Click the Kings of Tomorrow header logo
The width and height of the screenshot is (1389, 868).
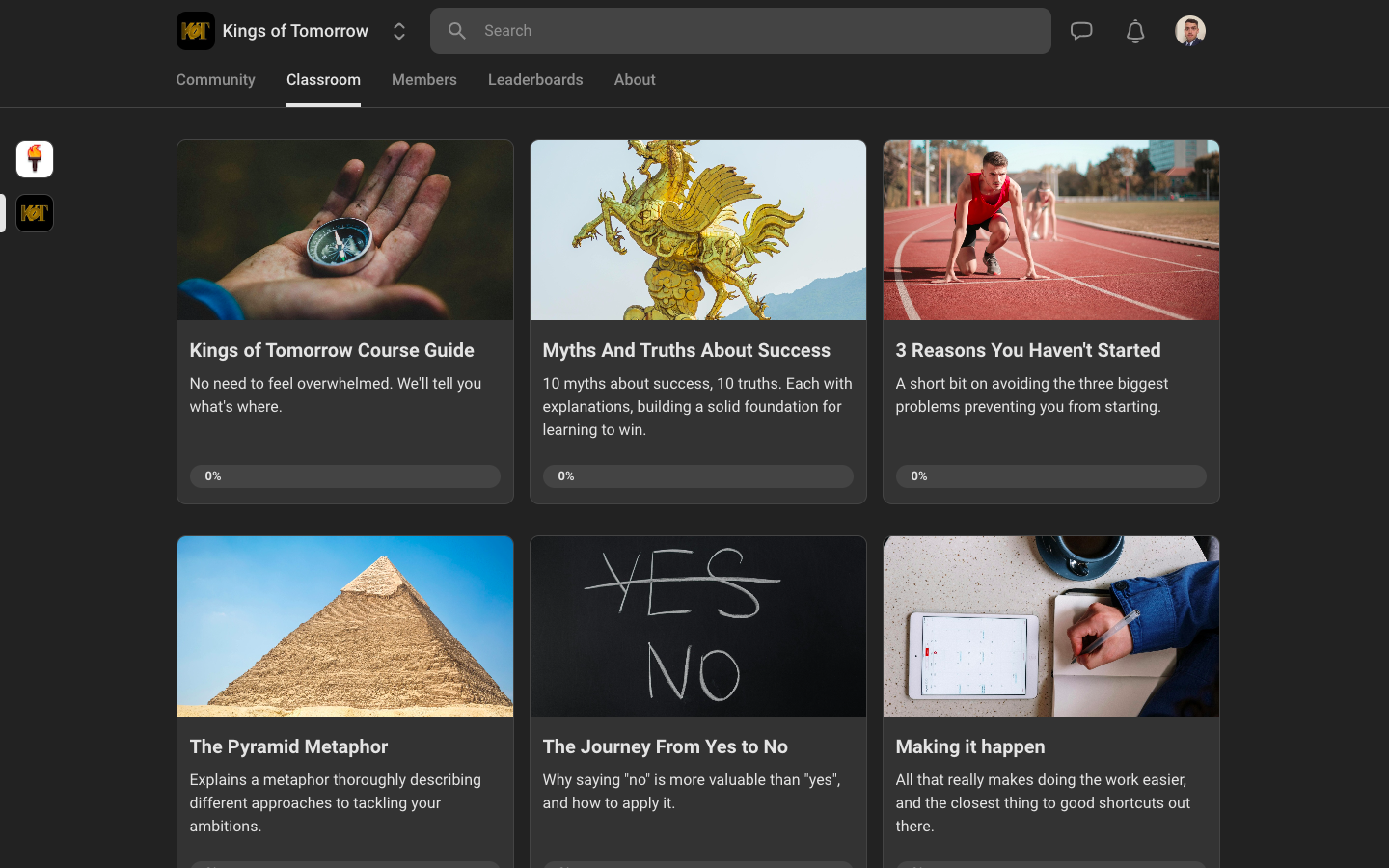(x=196, y=31)
